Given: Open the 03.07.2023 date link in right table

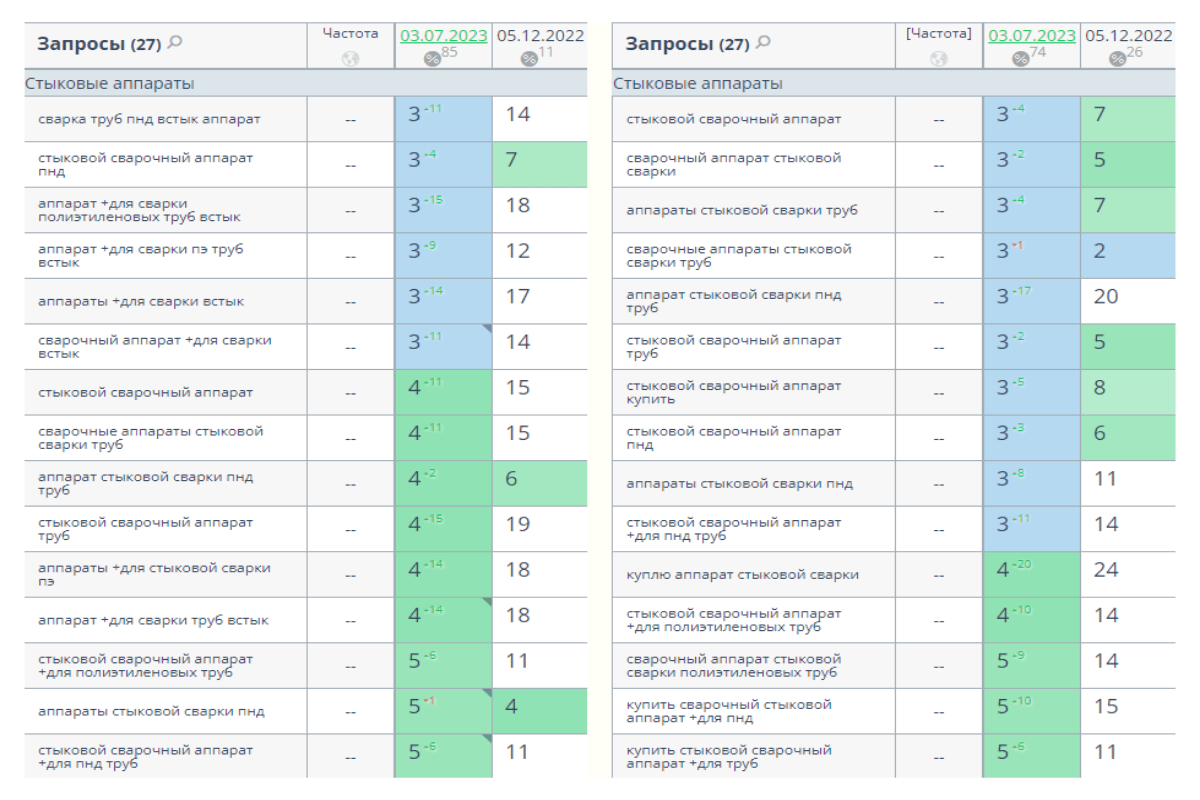Looking at the screenshot, I should (x=1031, y=36).
